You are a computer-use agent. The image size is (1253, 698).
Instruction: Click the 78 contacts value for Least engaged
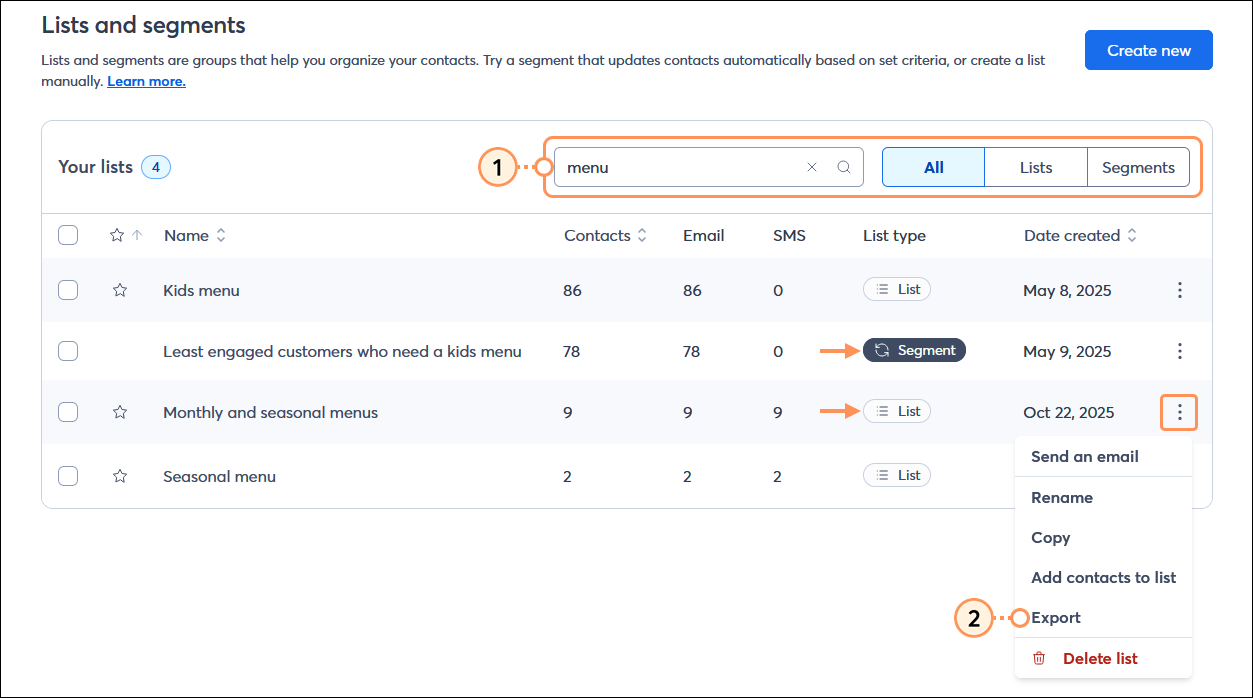pyautogui.click(x=572, y=351)
